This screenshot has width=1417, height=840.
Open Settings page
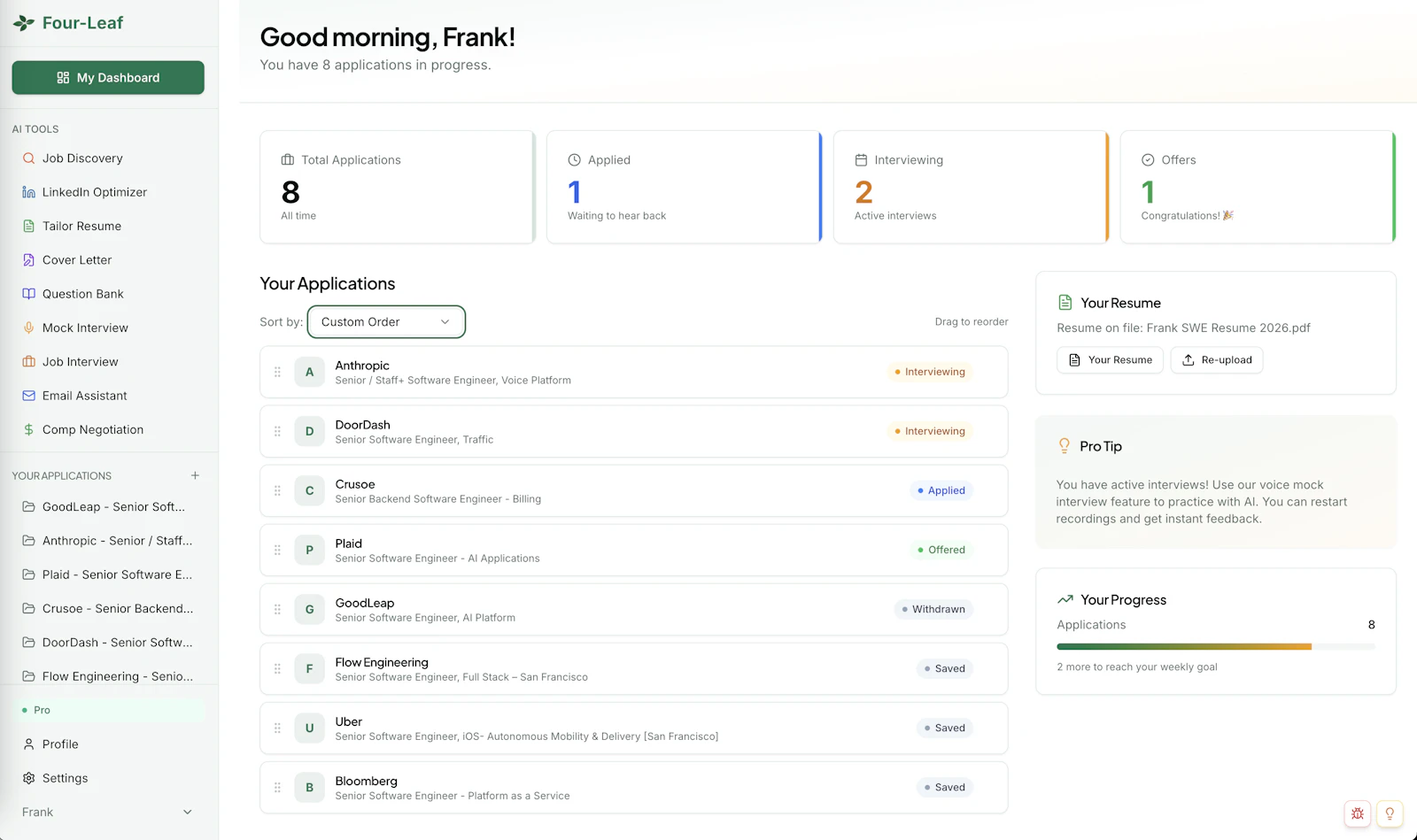coord(108,778)
